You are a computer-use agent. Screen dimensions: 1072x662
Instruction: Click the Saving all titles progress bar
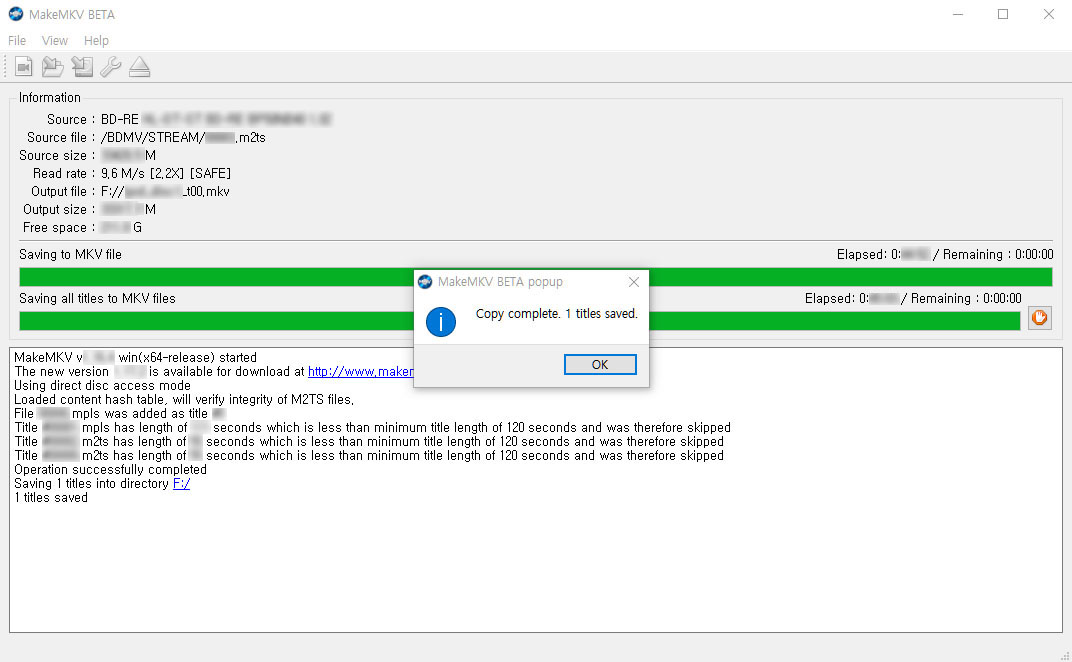[520, 321]
